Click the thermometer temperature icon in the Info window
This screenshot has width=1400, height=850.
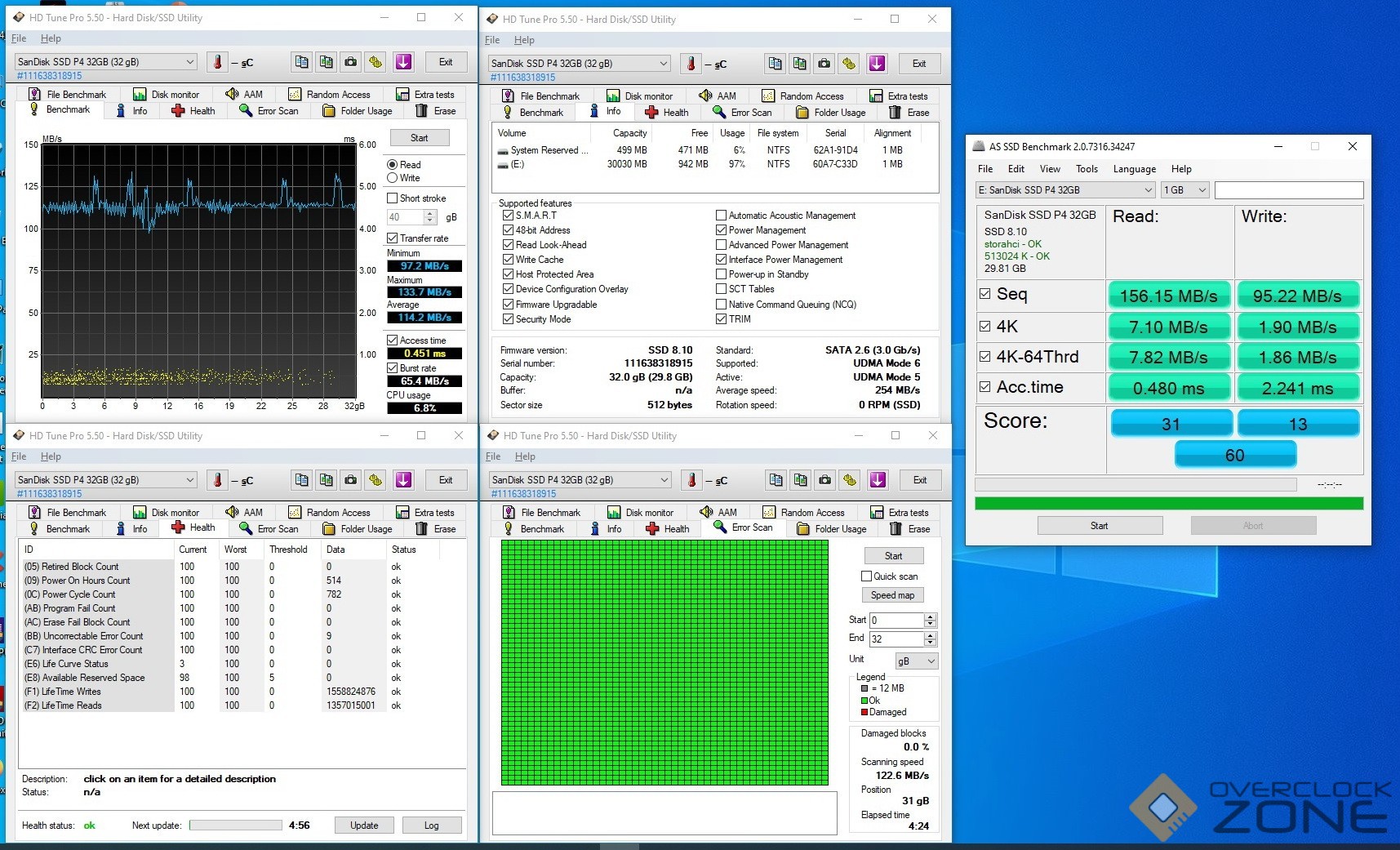point(691,64)
